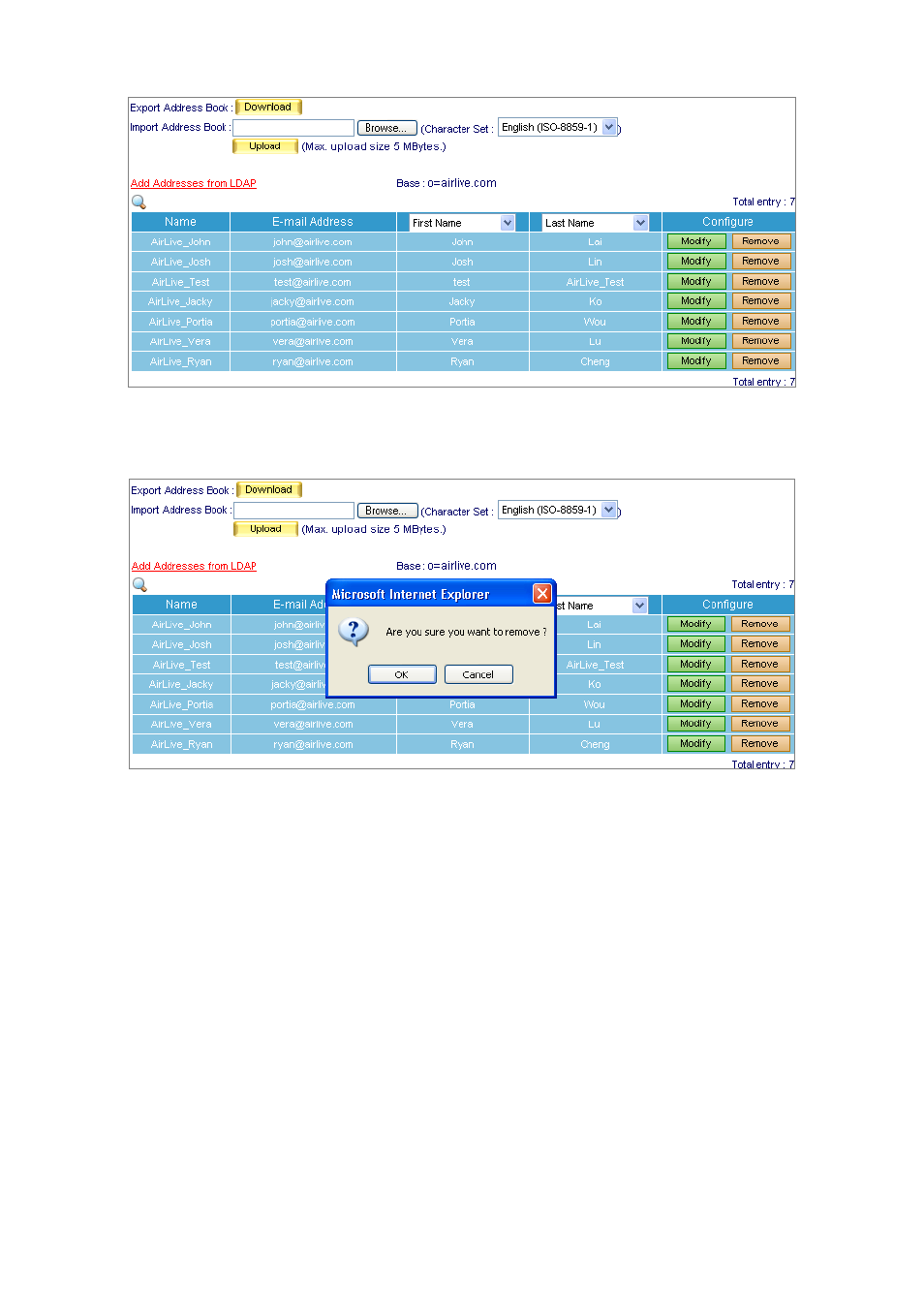Remove AirLive_Test entry in lower screenshot
924x1308 pixels.
pyautogui.click(x=760, y=664)
